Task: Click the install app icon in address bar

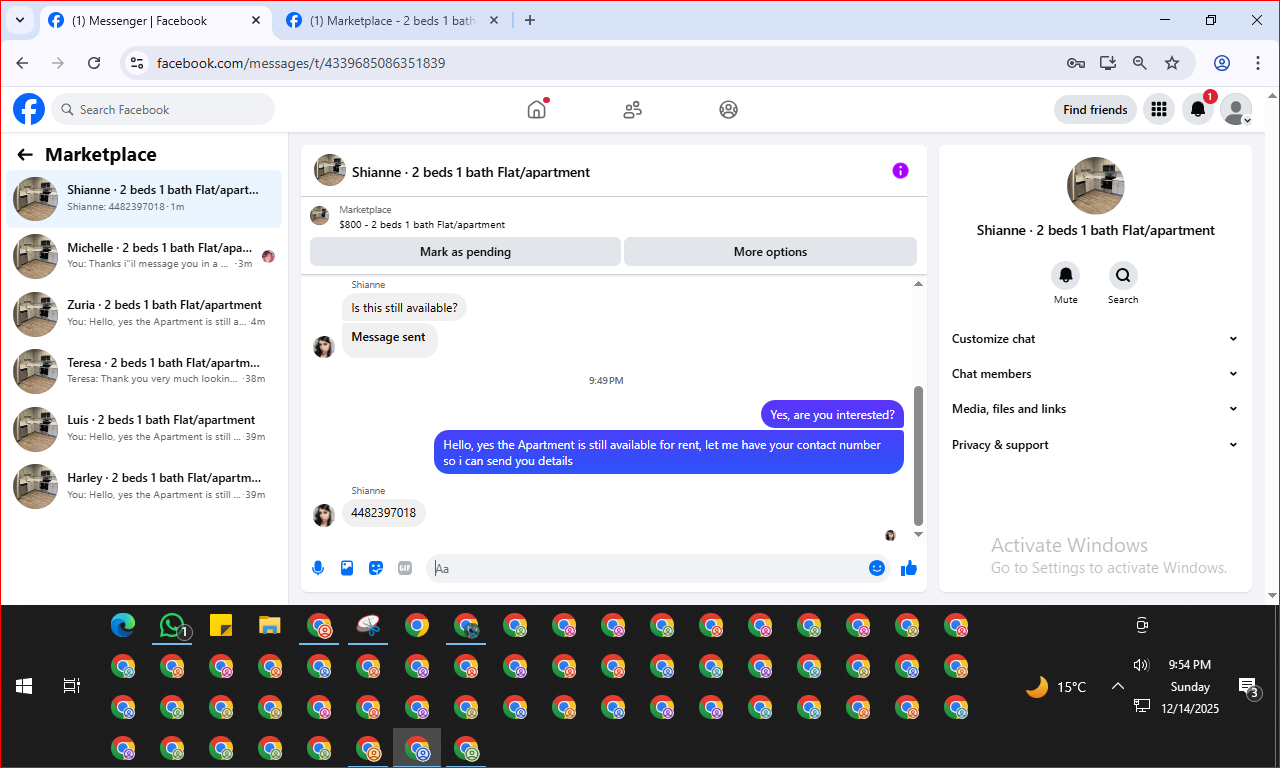Action: [1108, 63]
